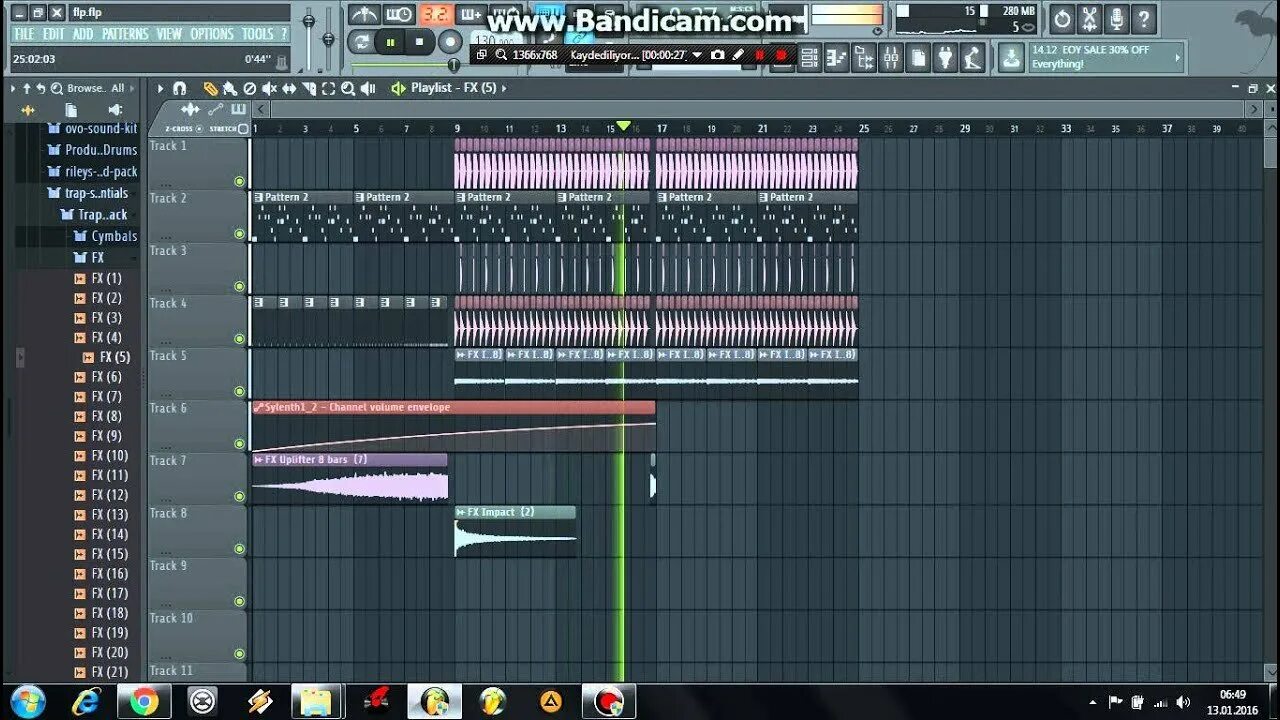Select the Draw pencil tool in playlist
This screenshot has height=720, width=1280.
(x=211, y=88)
